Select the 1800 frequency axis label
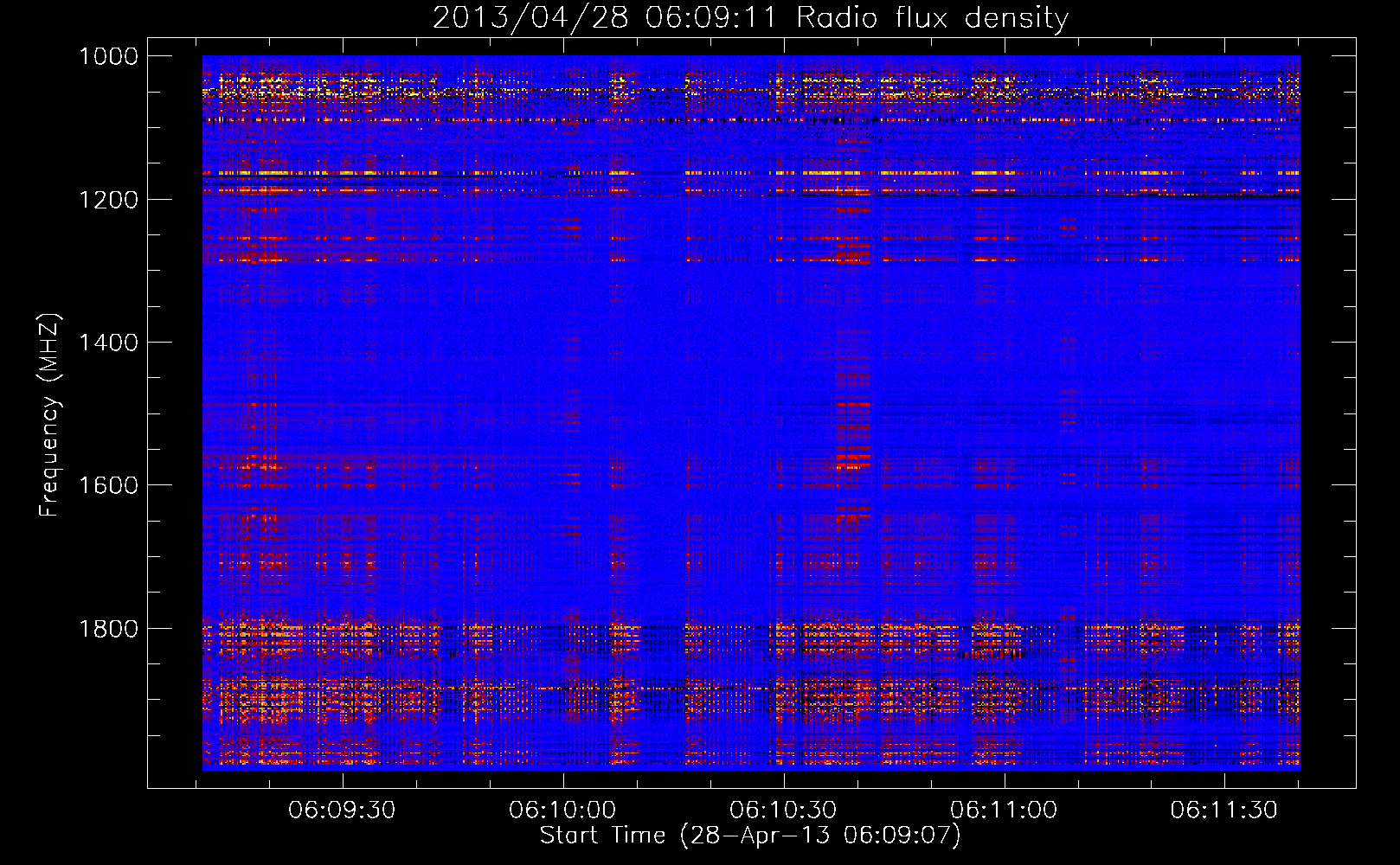The image size is (1400, 865). [108, 629]
